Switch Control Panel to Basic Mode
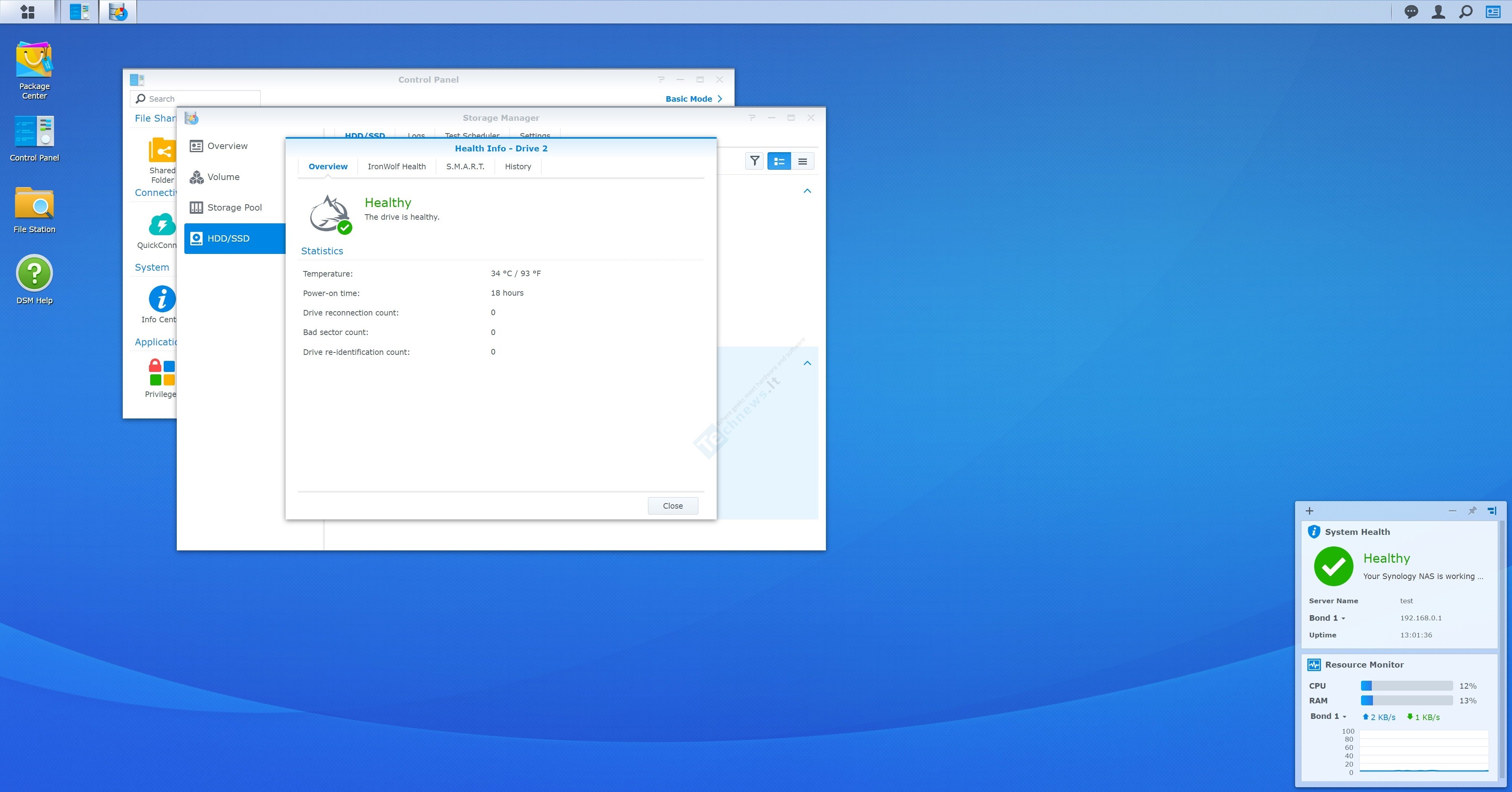This screenshot has height=792, width=1512. pyautogui.click(x=694, y=99)
